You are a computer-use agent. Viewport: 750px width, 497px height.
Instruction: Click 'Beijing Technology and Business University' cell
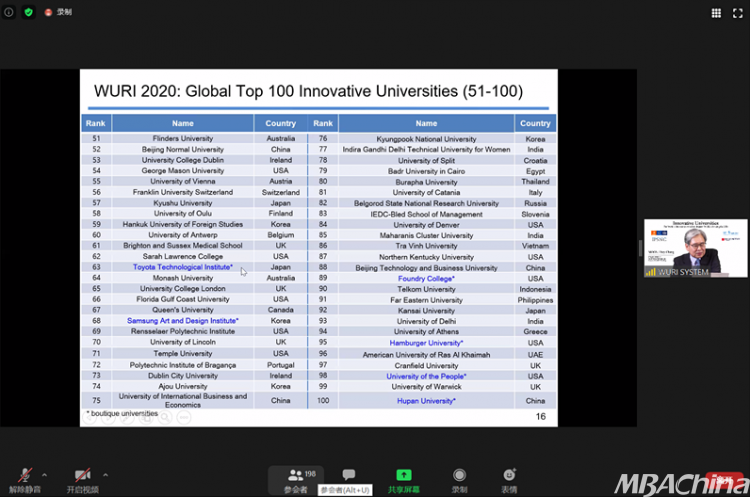coord(426,268)
